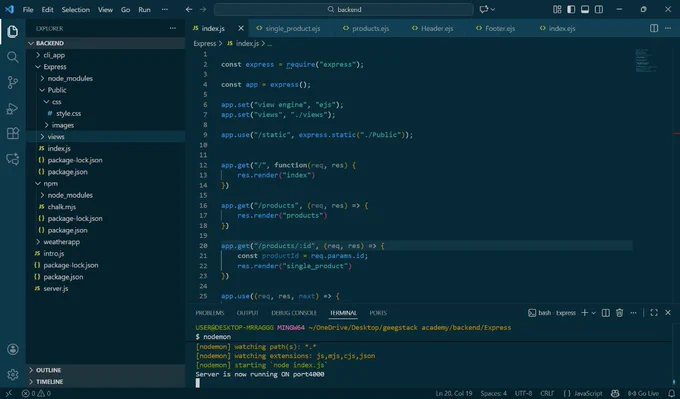680x399 pixels.
Task: Open new terminal launch profile dropdown
Action: coord(594,313)
